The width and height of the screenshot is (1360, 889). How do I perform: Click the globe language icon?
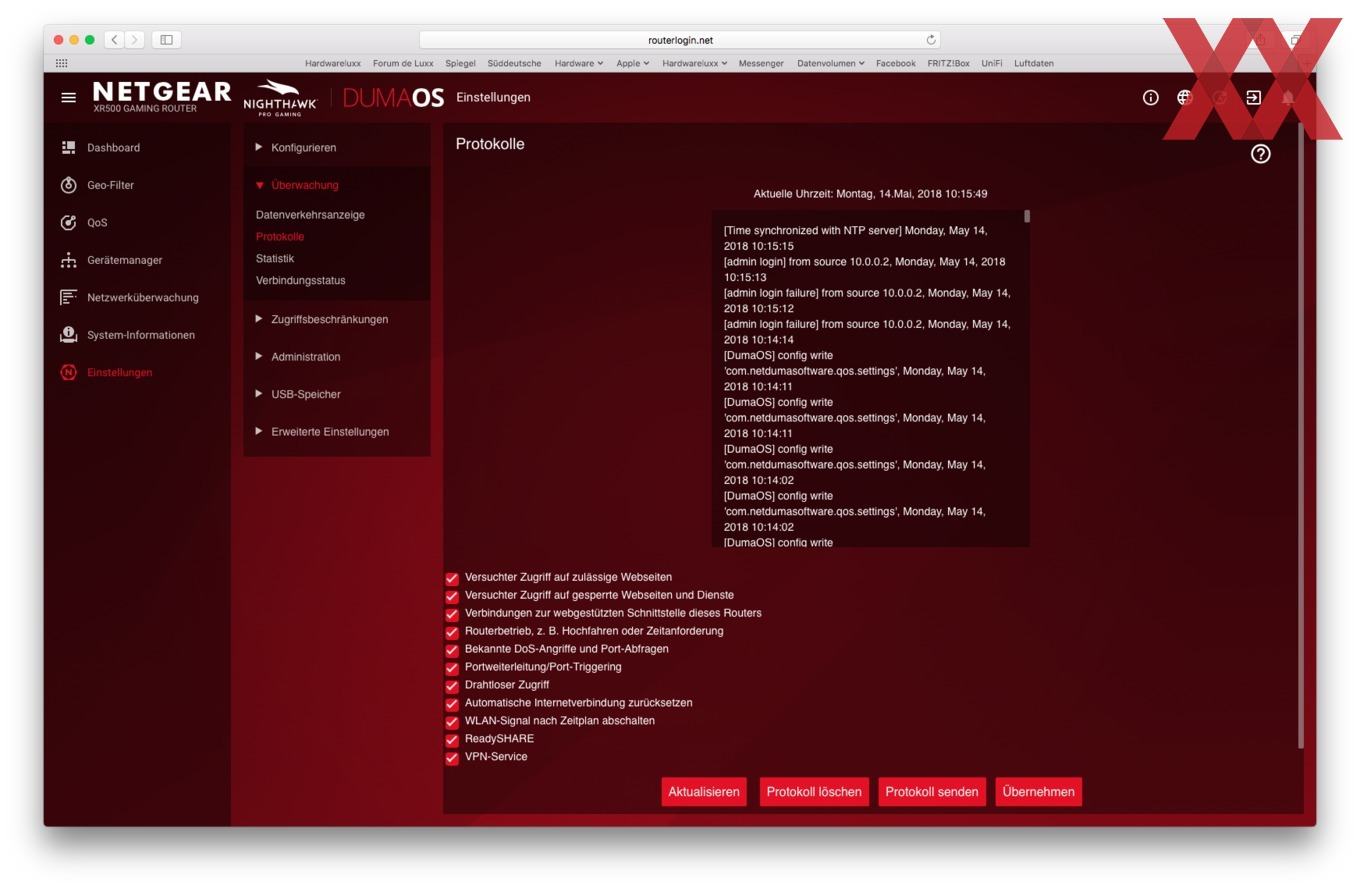pyautogui.click(x=1185, y=97)
